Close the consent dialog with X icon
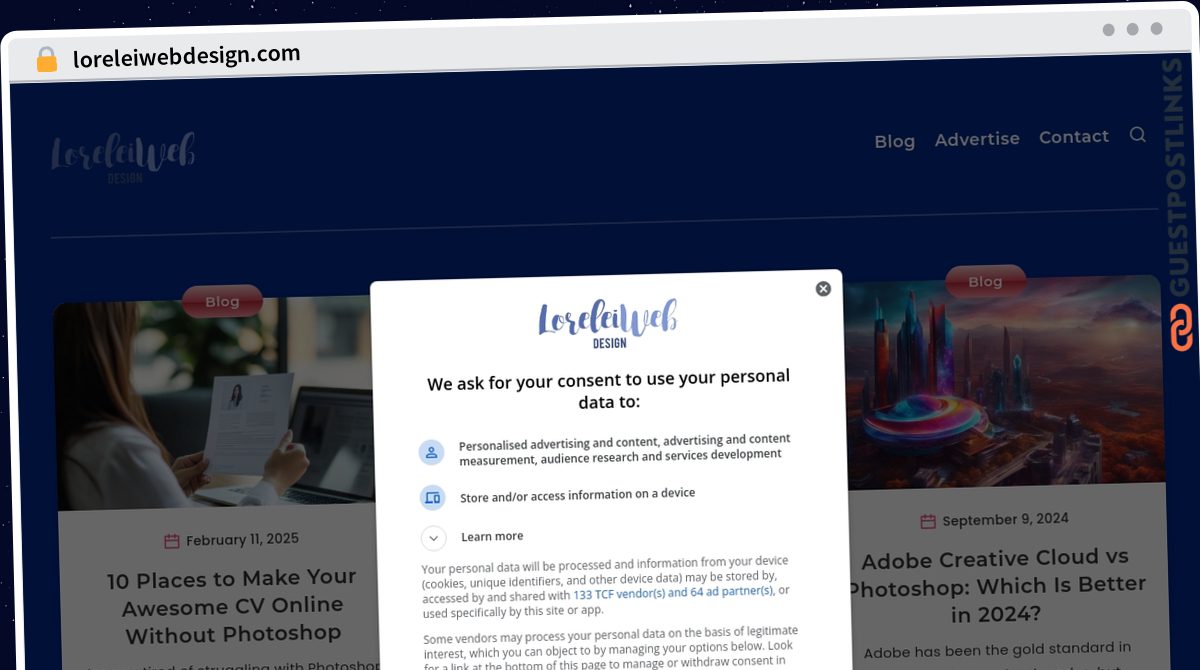Viewport: 1200px width, 670px height. tap(823, 289)
